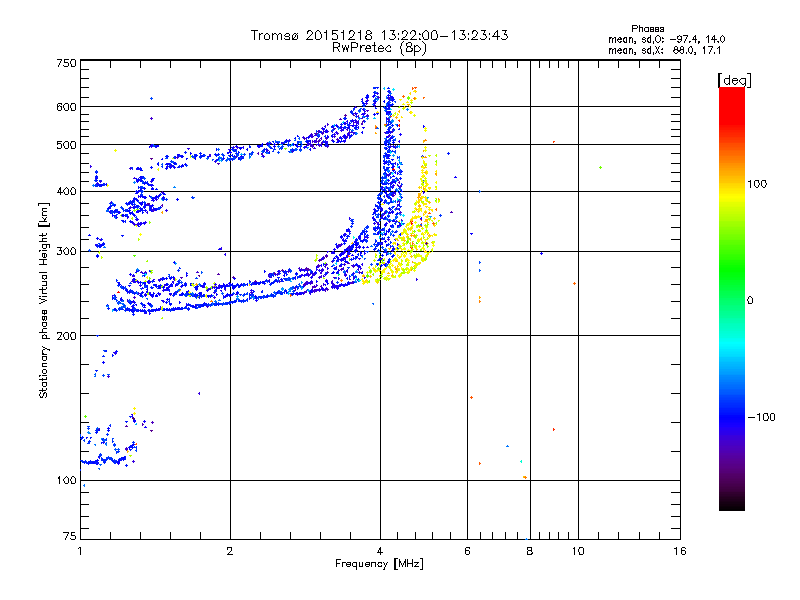Image resolution: width=800 pixels, height=600 pixels.
Task: Click the 'Frequency [MHz]' x-axis label
Action: [x=379, y=564]
